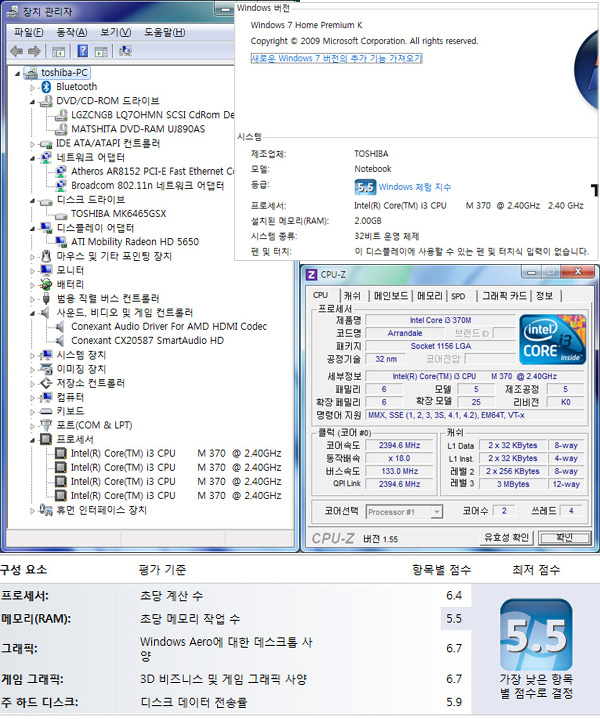Collapse the 네트워크 어댑터 node

pyautogui.click(x=32, y=158)
